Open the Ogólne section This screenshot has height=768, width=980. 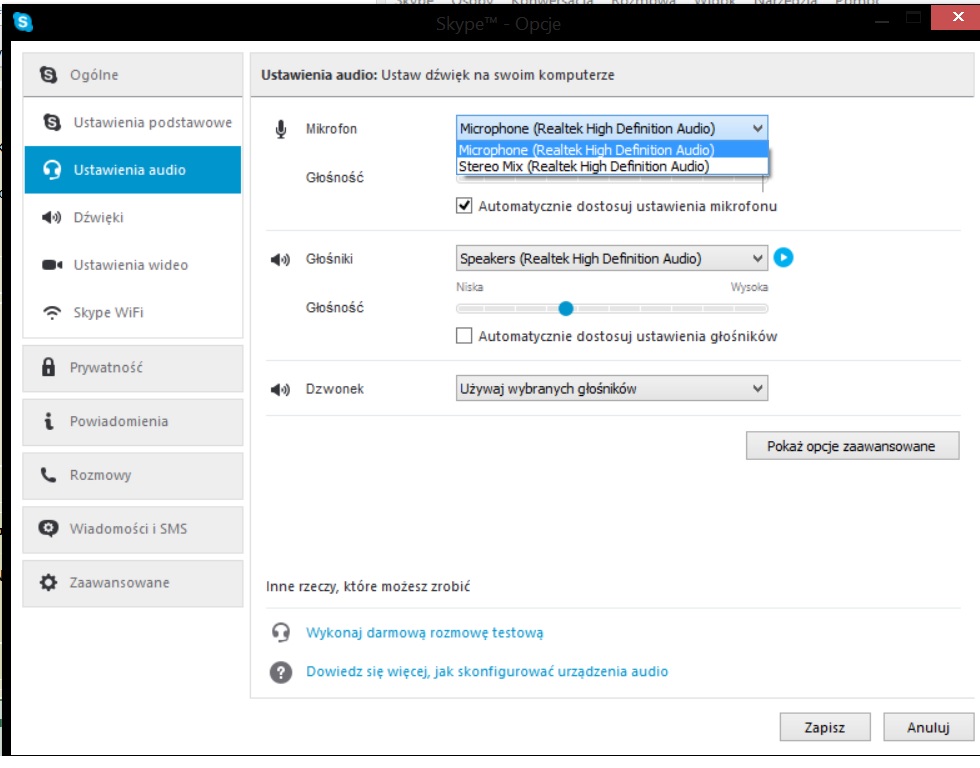pyautogui.click(x=132, y=75)
